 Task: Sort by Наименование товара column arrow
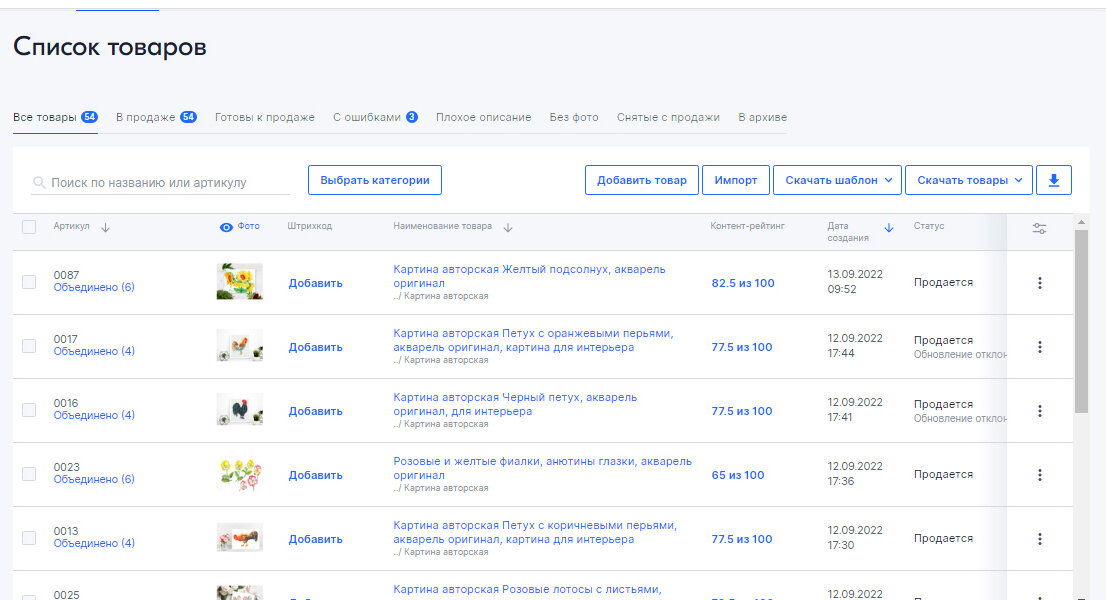click(x=508, y=228)
